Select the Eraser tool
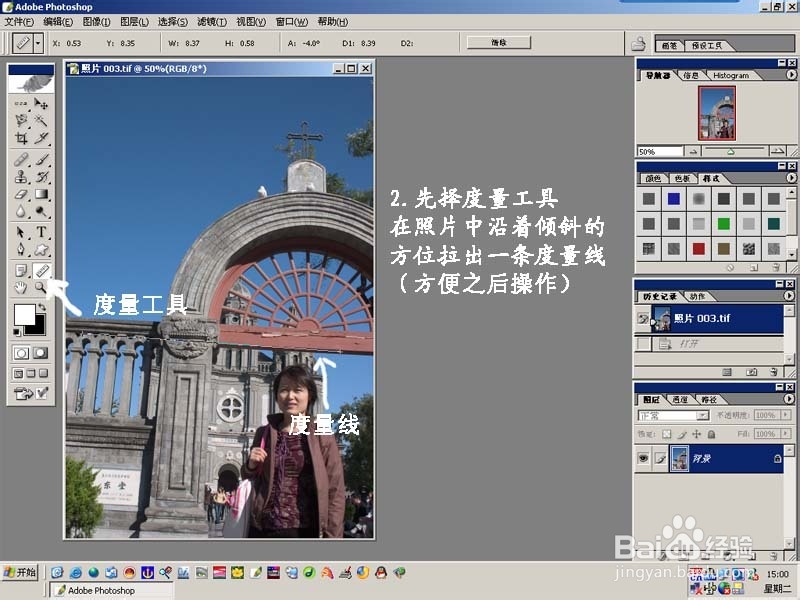Viewport: 800px width, 600px height. 21,194
